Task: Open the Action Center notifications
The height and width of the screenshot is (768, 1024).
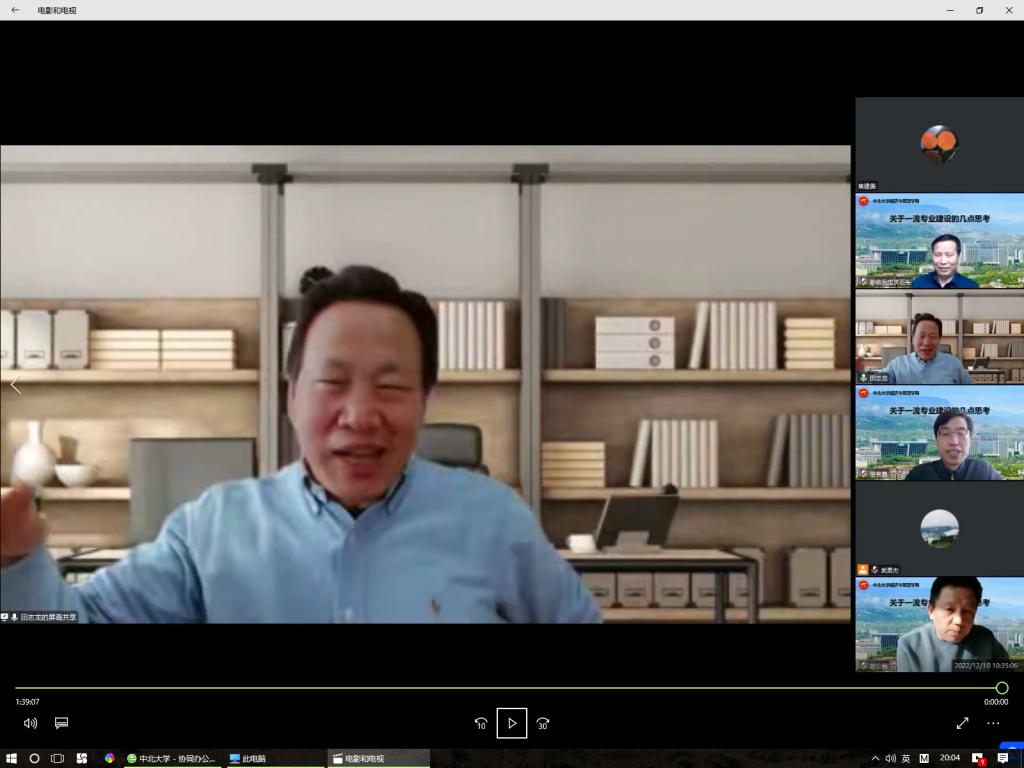Action: click(x=1003, y=758)
